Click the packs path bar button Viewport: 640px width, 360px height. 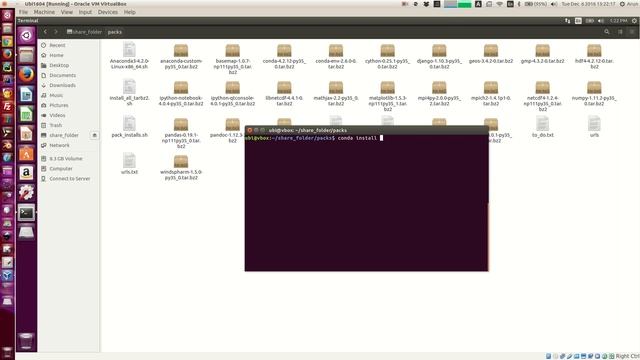click(x=115, y=32)
